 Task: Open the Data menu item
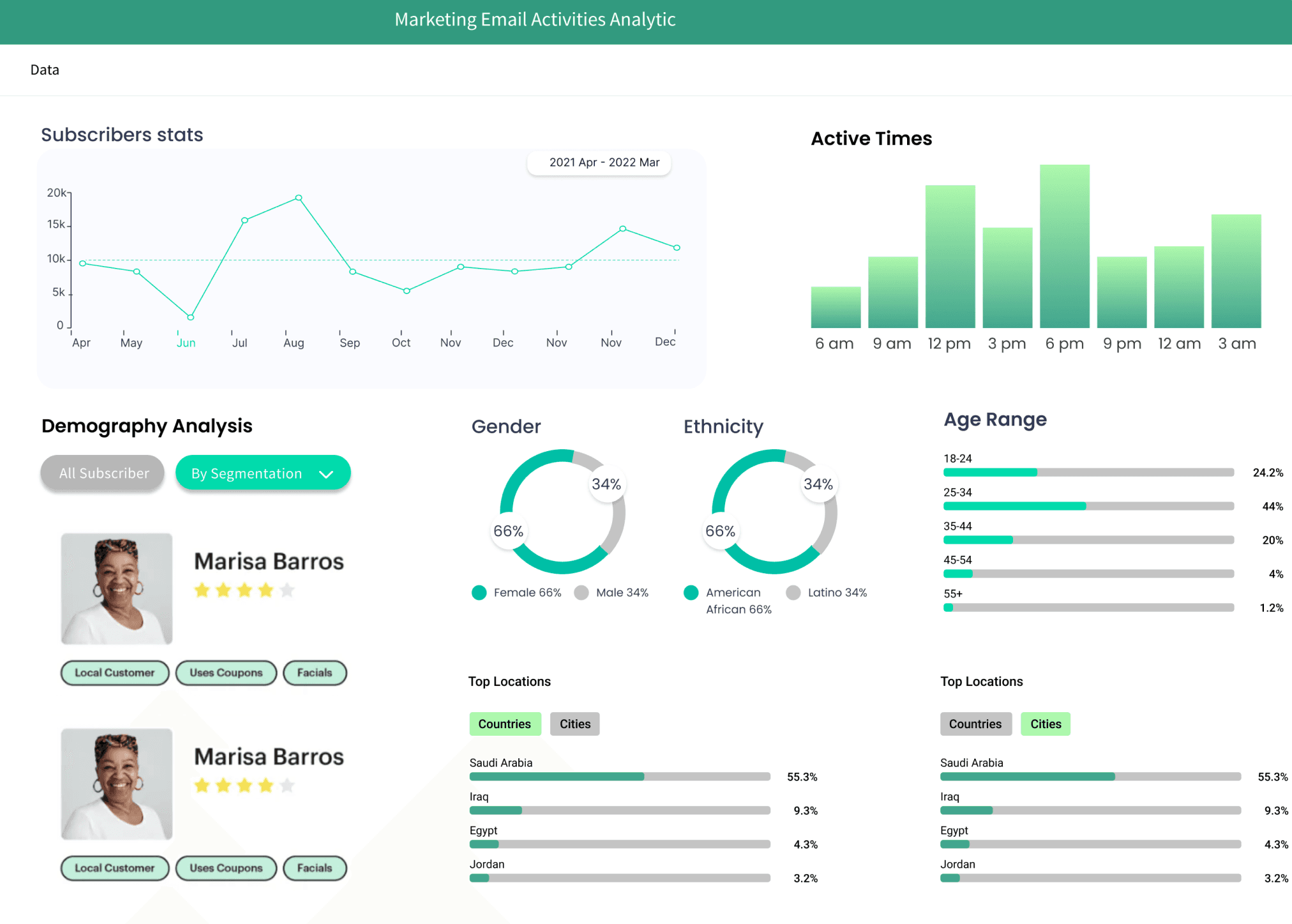(x=45, y=70)
